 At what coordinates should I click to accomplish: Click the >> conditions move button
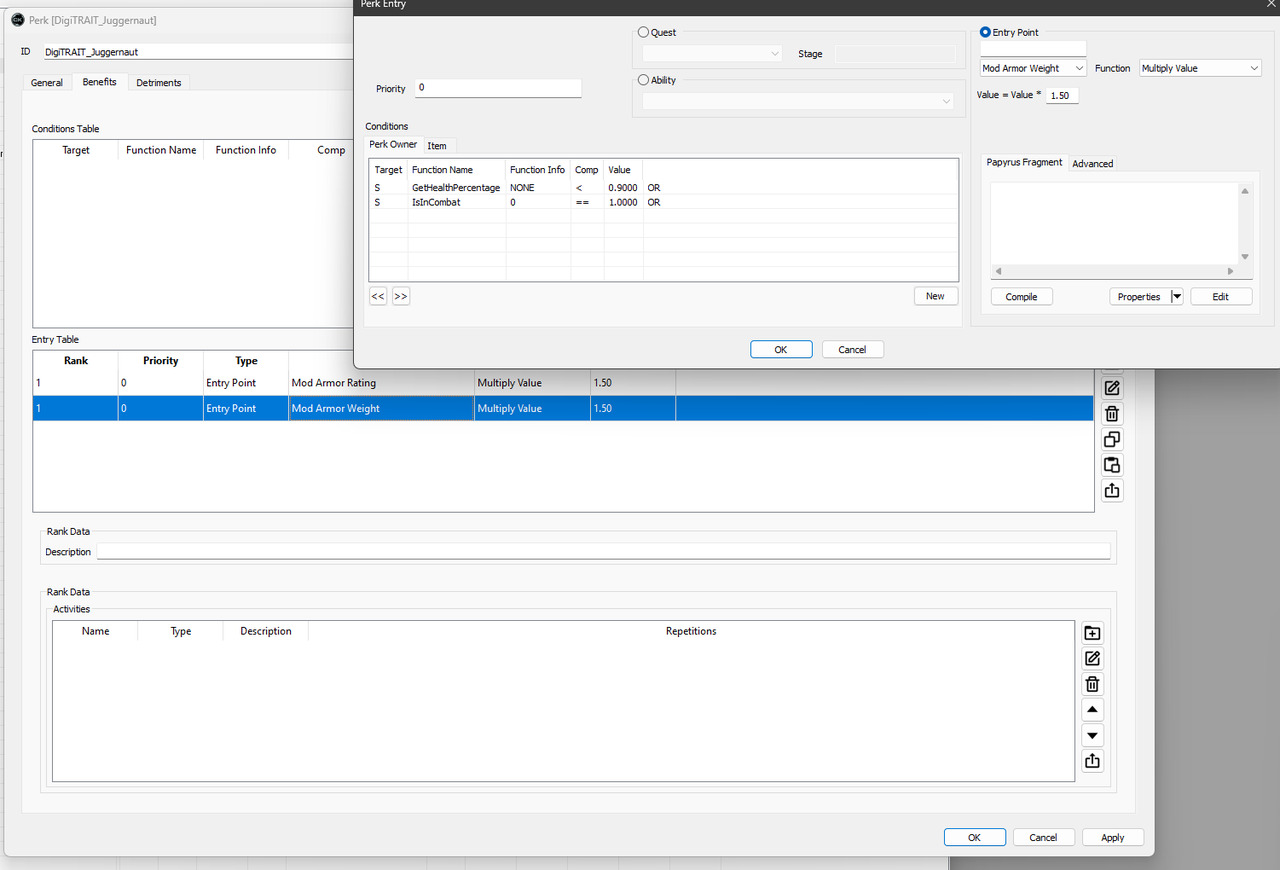tap(400, 296)
